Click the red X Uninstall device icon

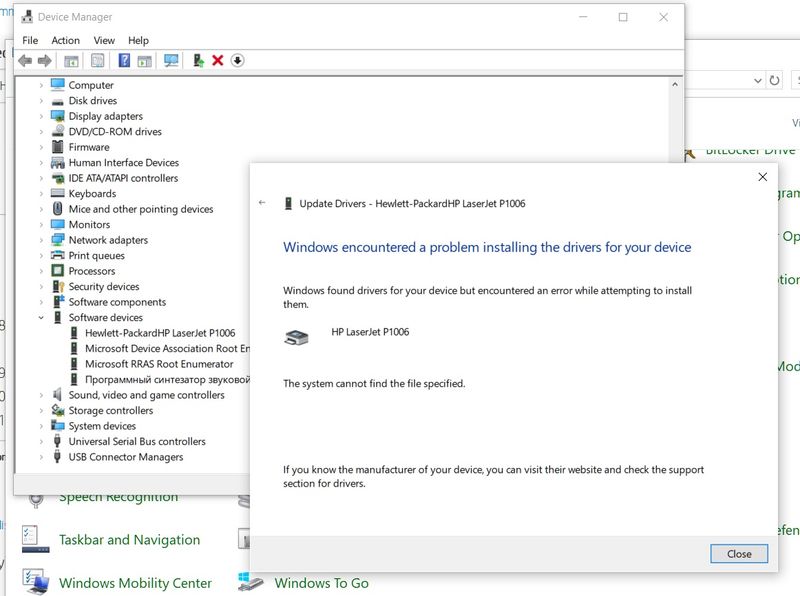tap(218, 60)
